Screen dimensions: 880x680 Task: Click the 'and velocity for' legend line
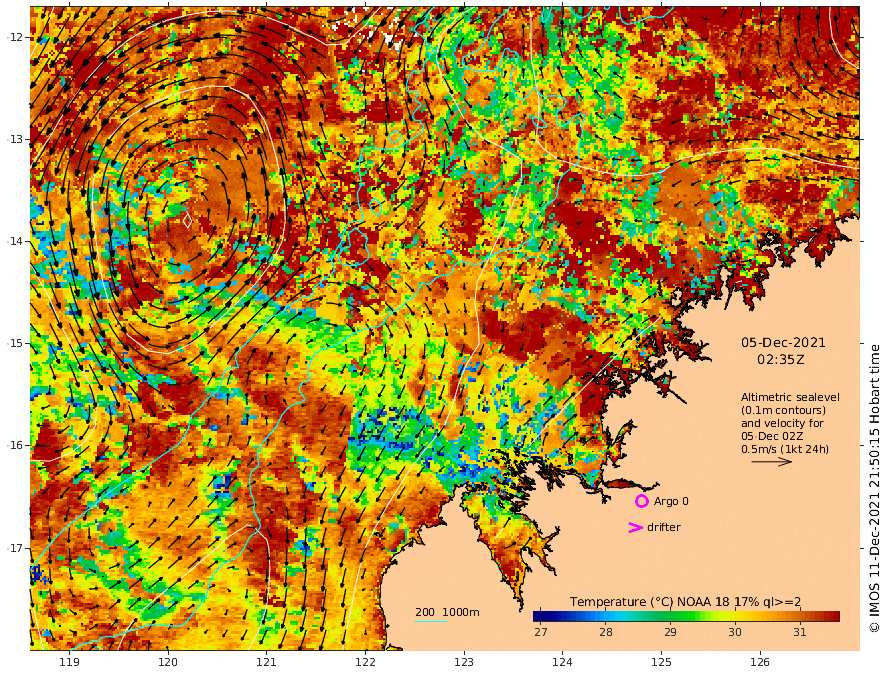782,423
